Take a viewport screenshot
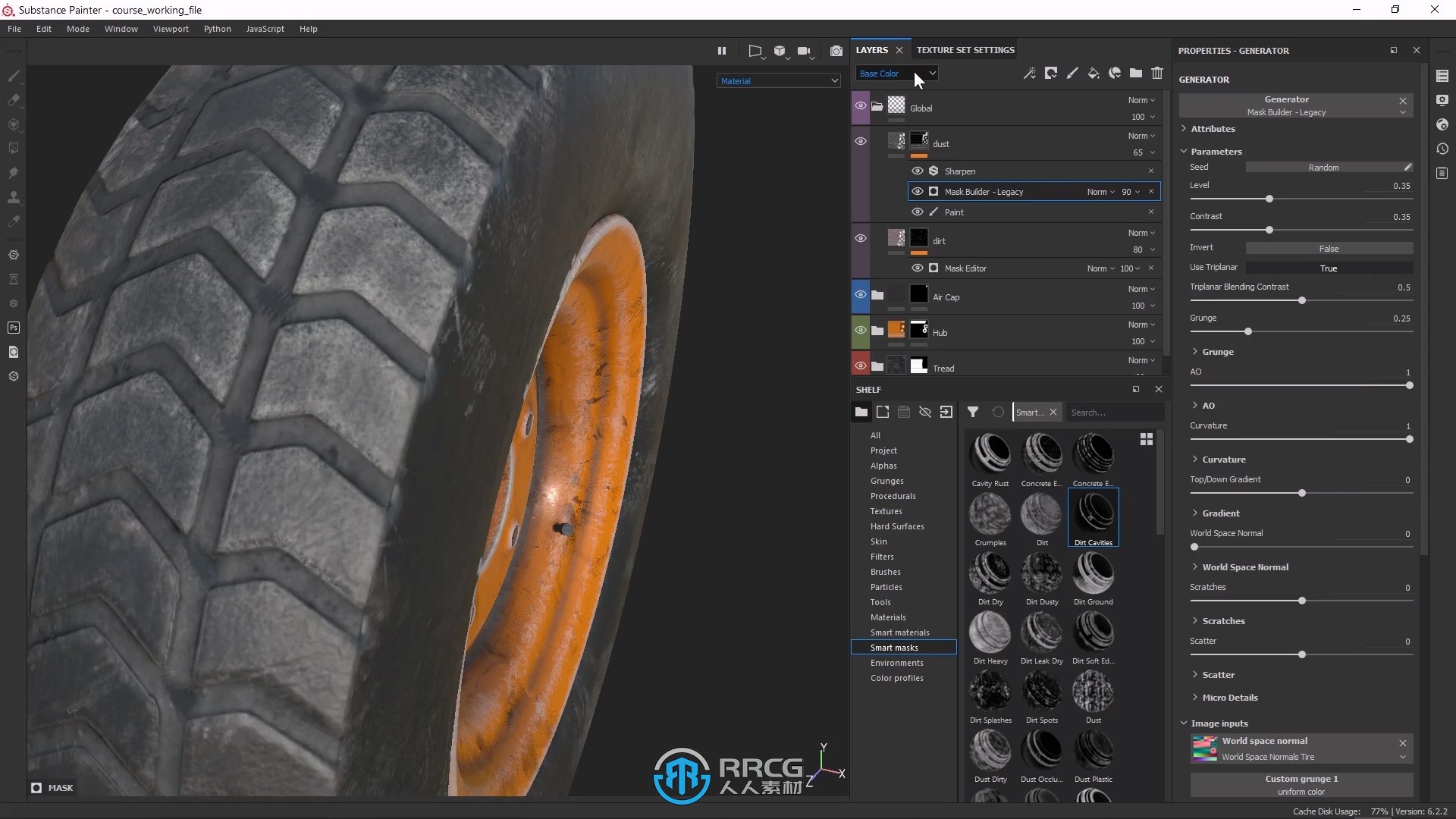1456x819 pixels. 836,51
